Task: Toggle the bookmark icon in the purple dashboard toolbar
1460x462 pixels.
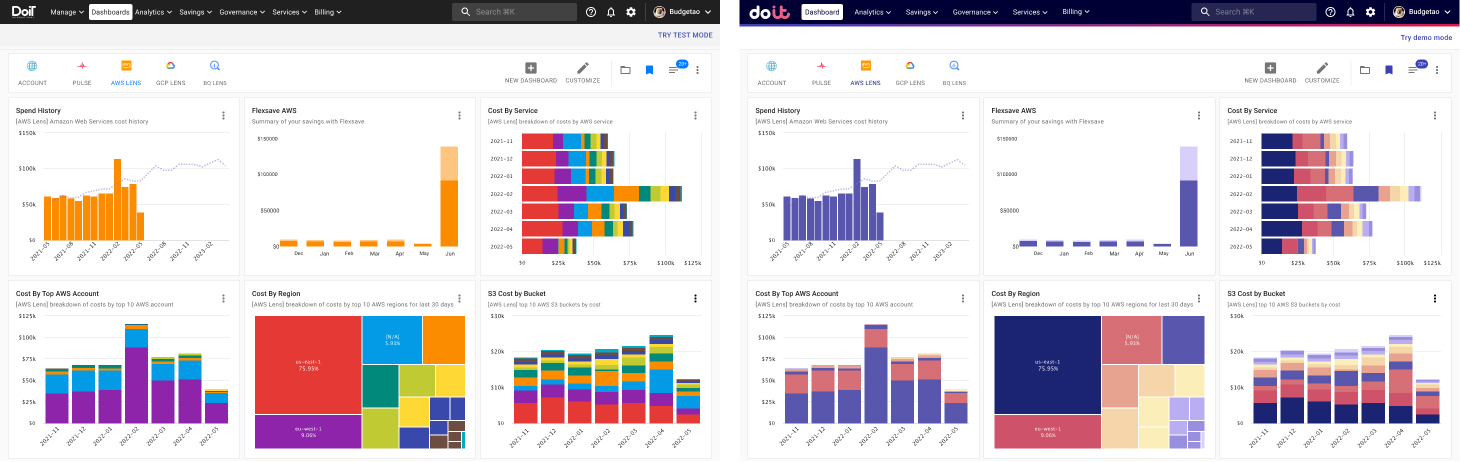Action: (x=1388, y=70)
